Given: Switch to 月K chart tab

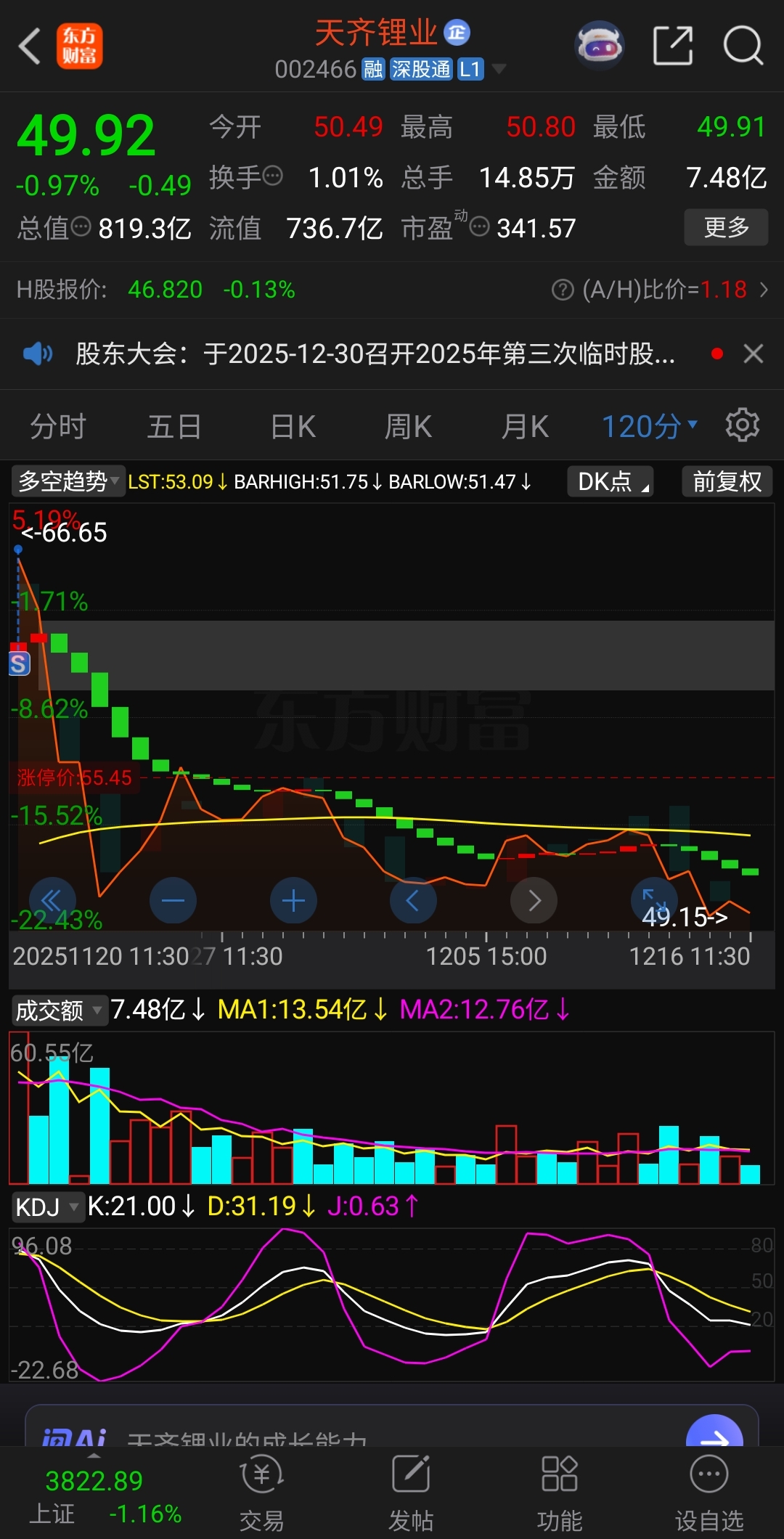Looking at the screenshot, I should coord(525,426).
